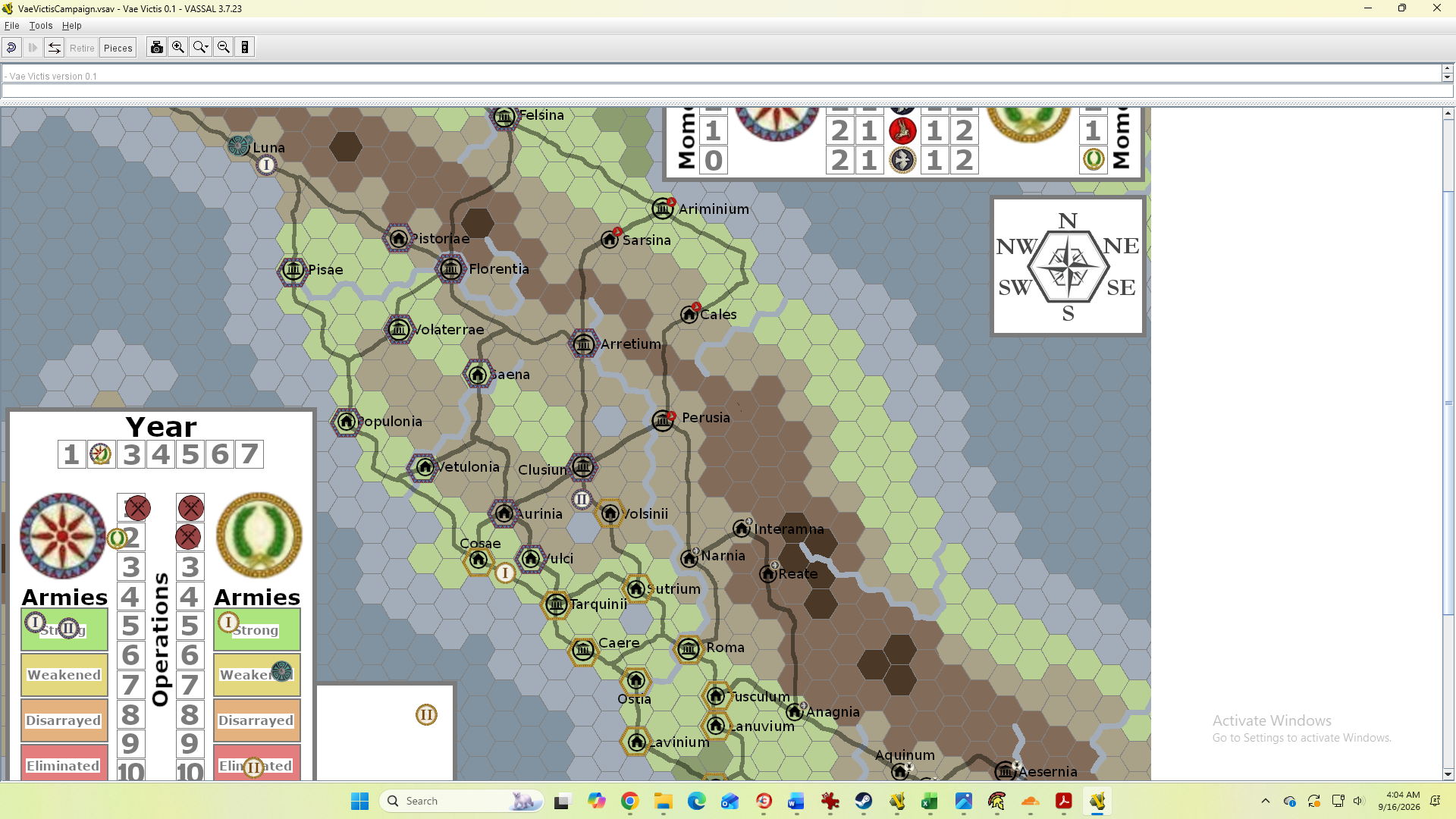Select the Clusium city marker
The height and width of the screenshot is (819, 1456).
click(x=582, y=467)
